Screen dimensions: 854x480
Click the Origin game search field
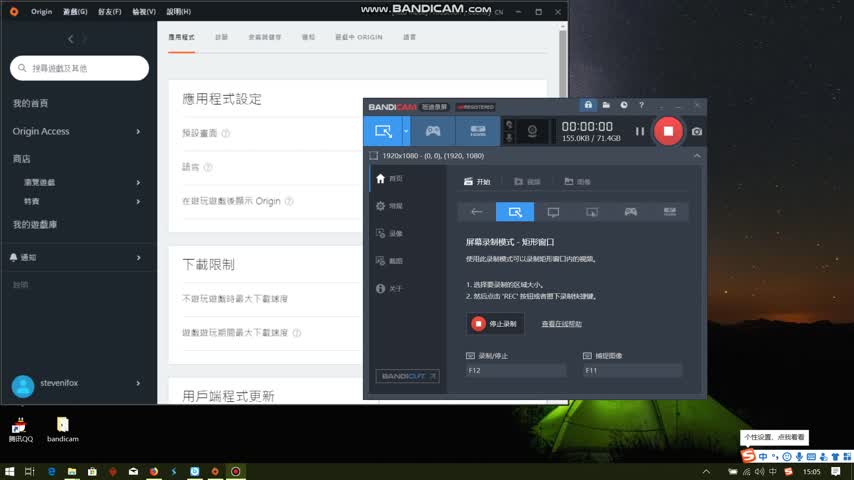coord(80,68)
